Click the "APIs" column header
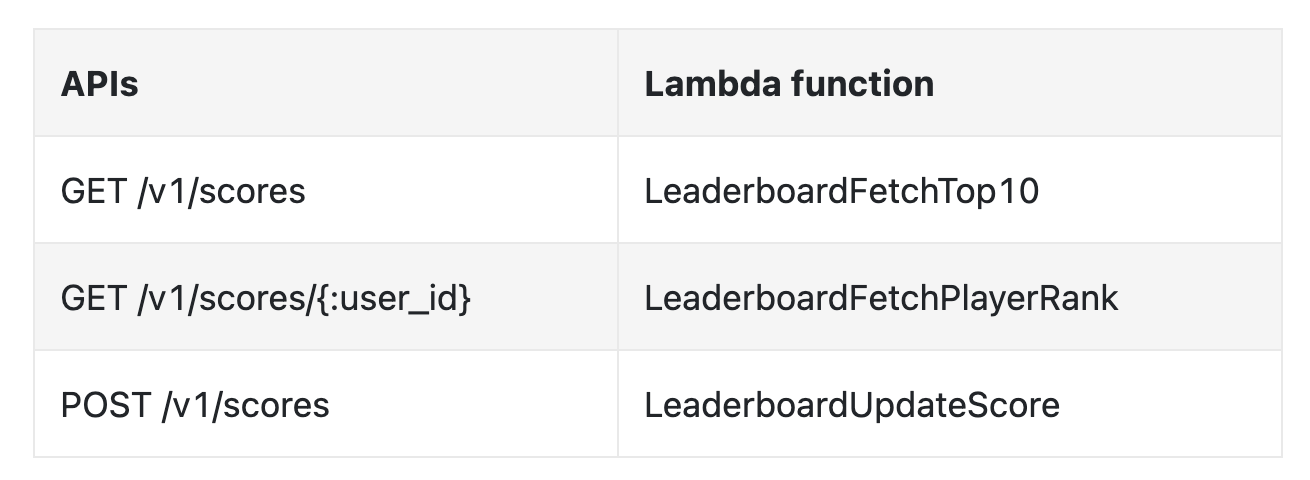 (99, 84)
